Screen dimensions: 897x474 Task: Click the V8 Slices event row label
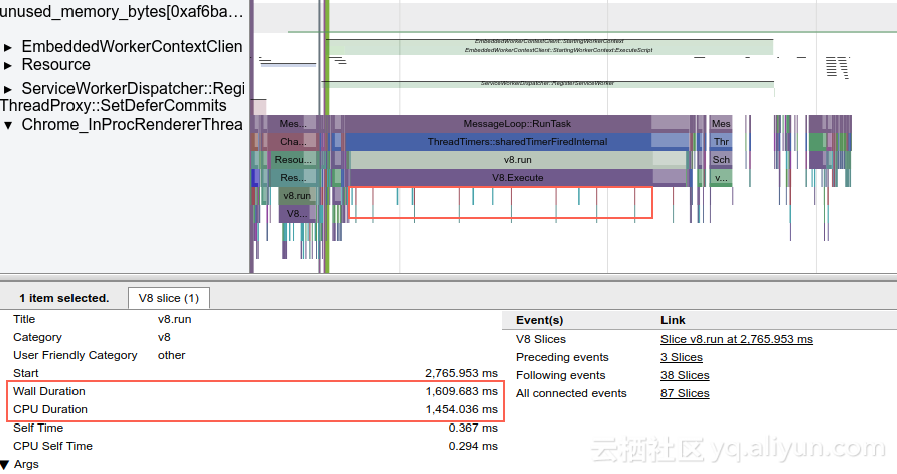[541, 339]
